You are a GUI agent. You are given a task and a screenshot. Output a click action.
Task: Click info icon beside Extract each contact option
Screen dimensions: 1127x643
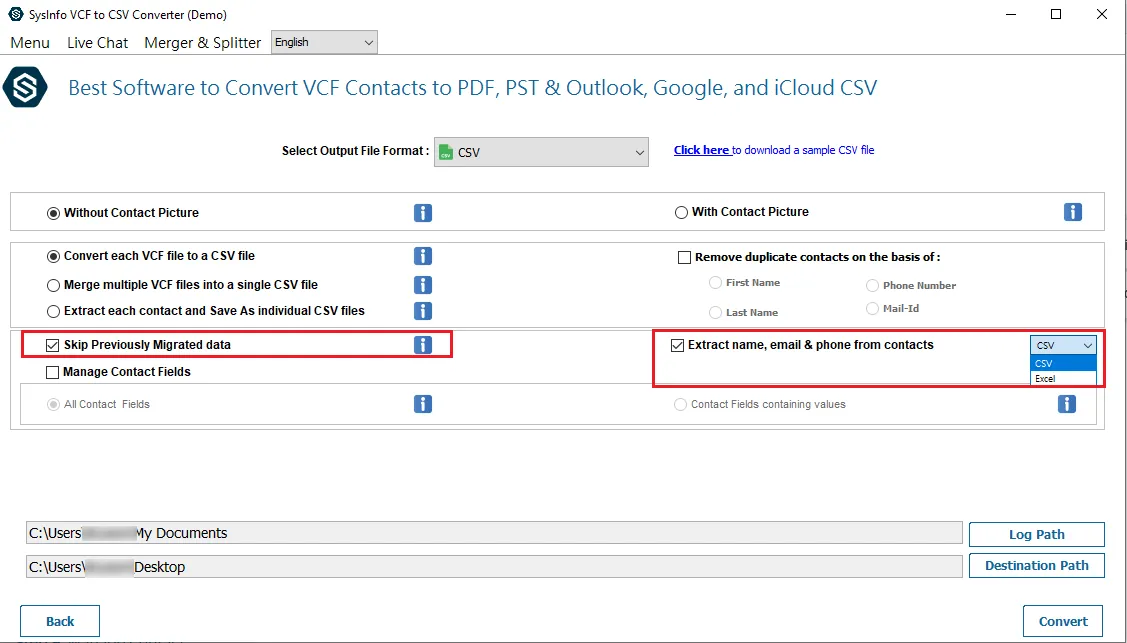[423, 311]
